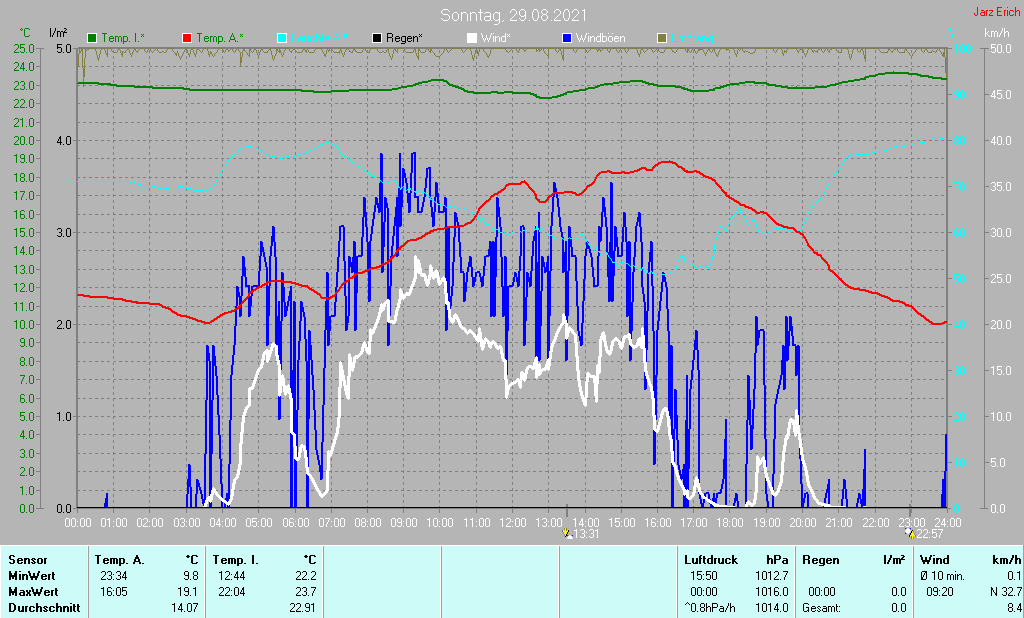
Task: Click the 'l/m²' axis unit label above chart
Action: point(58,33)
